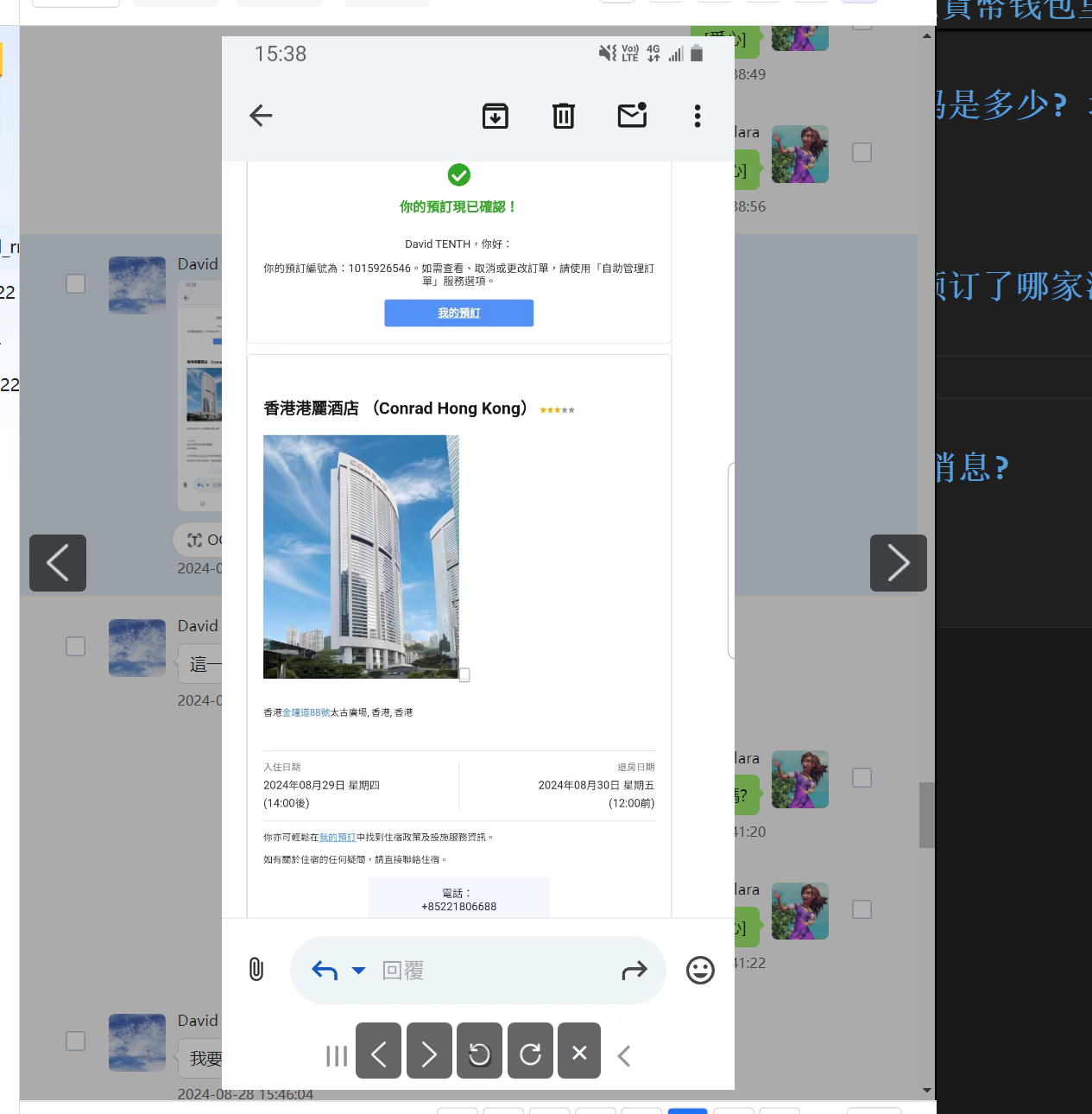This screenshot has width=1092, height=1114.
Task: Click the chat scrollbar up arrow
Action: pos(927,36)
